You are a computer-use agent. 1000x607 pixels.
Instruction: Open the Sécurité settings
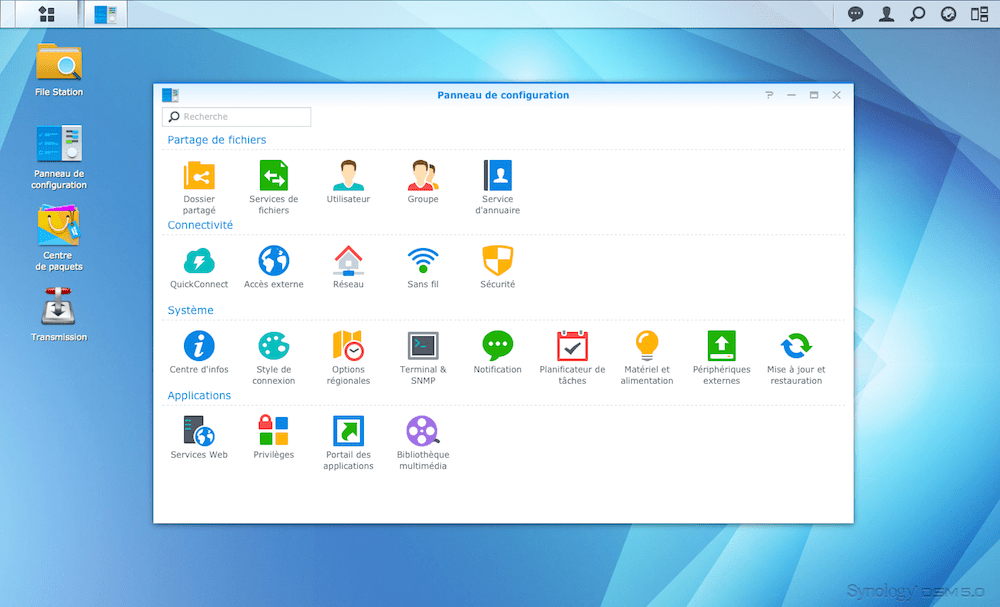pyautogui.click(x=497, y=267)
